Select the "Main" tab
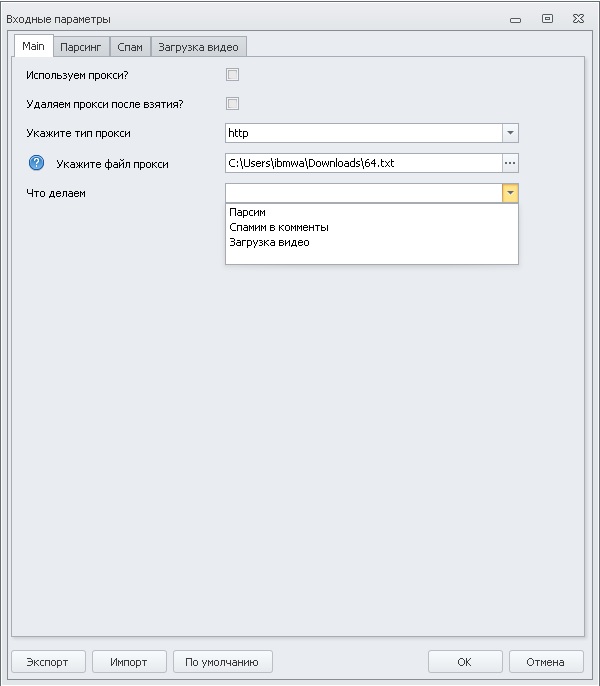The image size is (600, 686). [33, 47]
